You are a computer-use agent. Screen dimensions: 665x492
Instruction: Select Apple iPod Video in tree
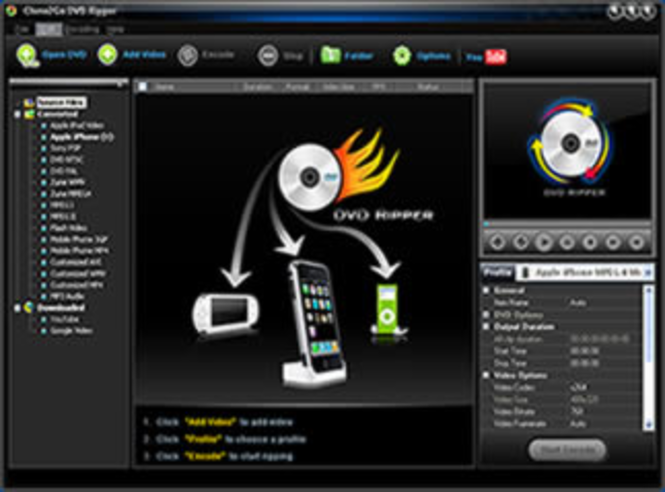pos(77,126)
